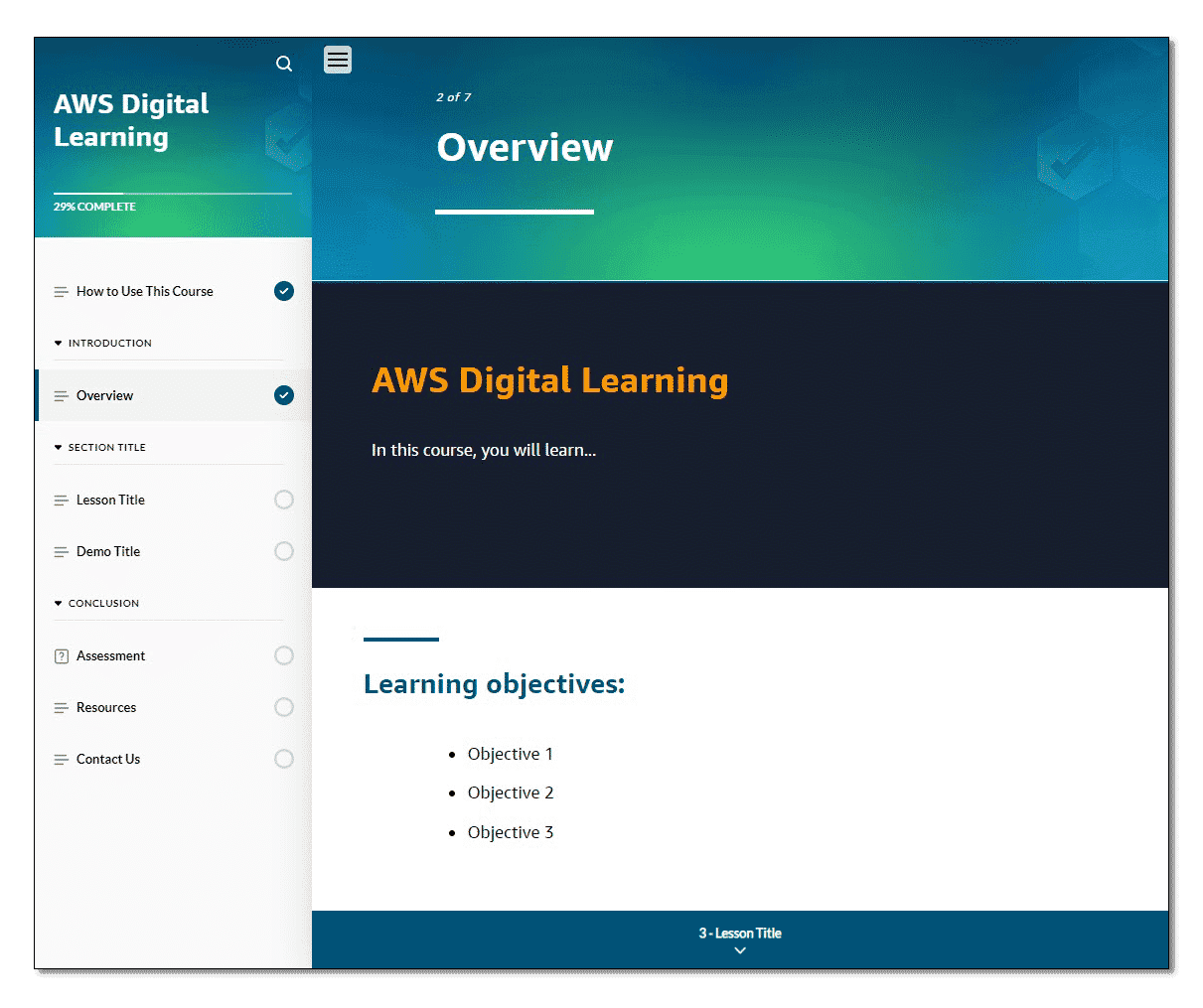Click the 2 of 7 page indicator
The width and height of the screenshot is (1203, 1008).
453,97
